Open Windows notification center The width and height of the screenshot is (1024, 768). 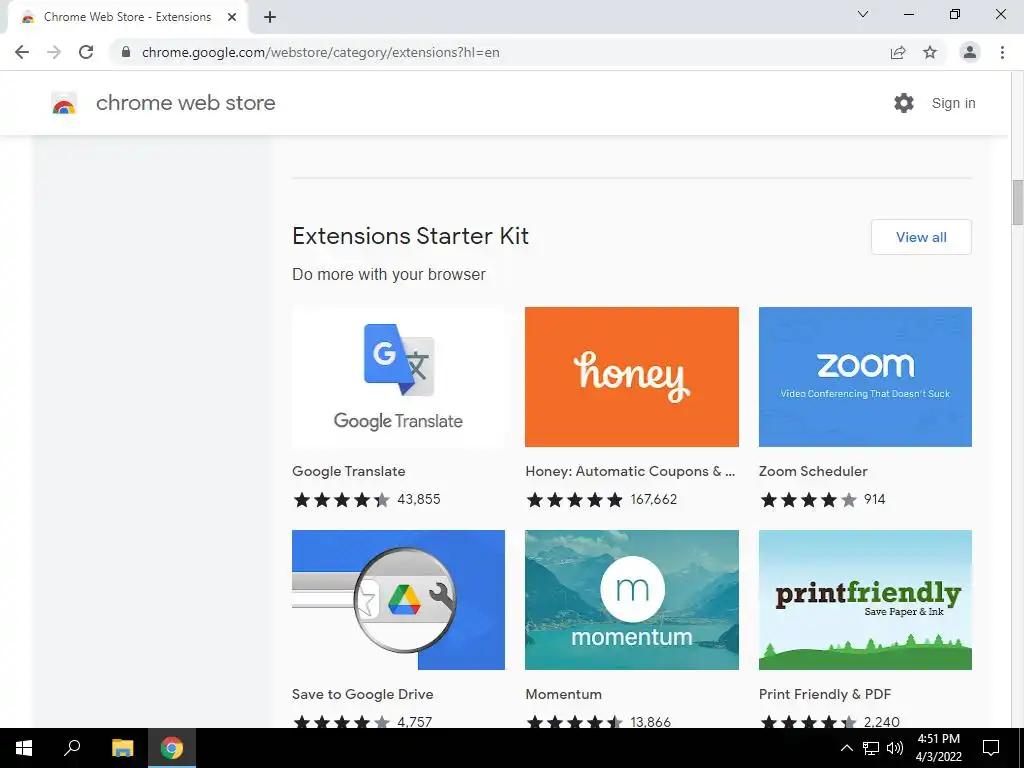point(991,748)
